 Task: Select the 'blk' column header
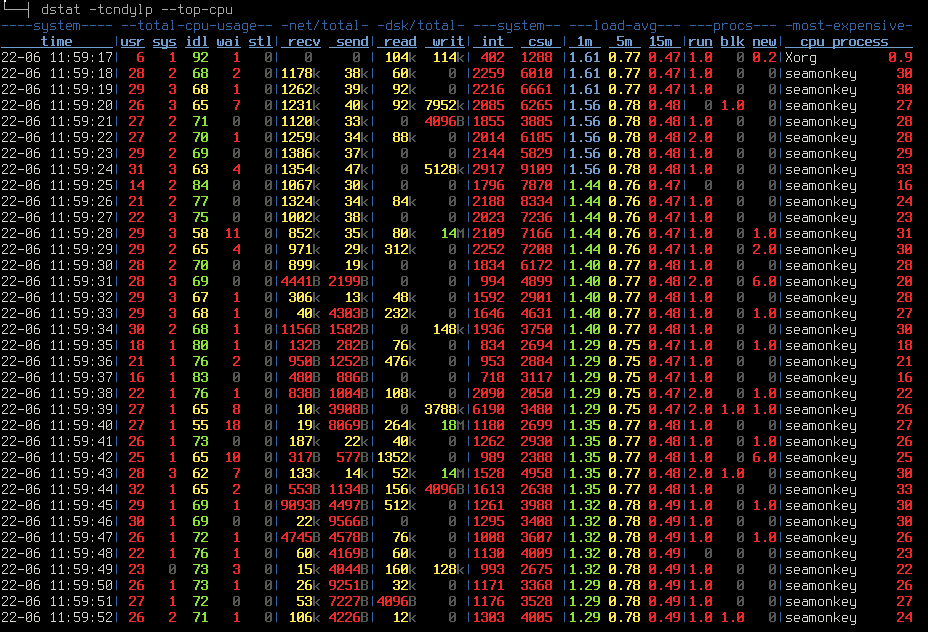732,41
